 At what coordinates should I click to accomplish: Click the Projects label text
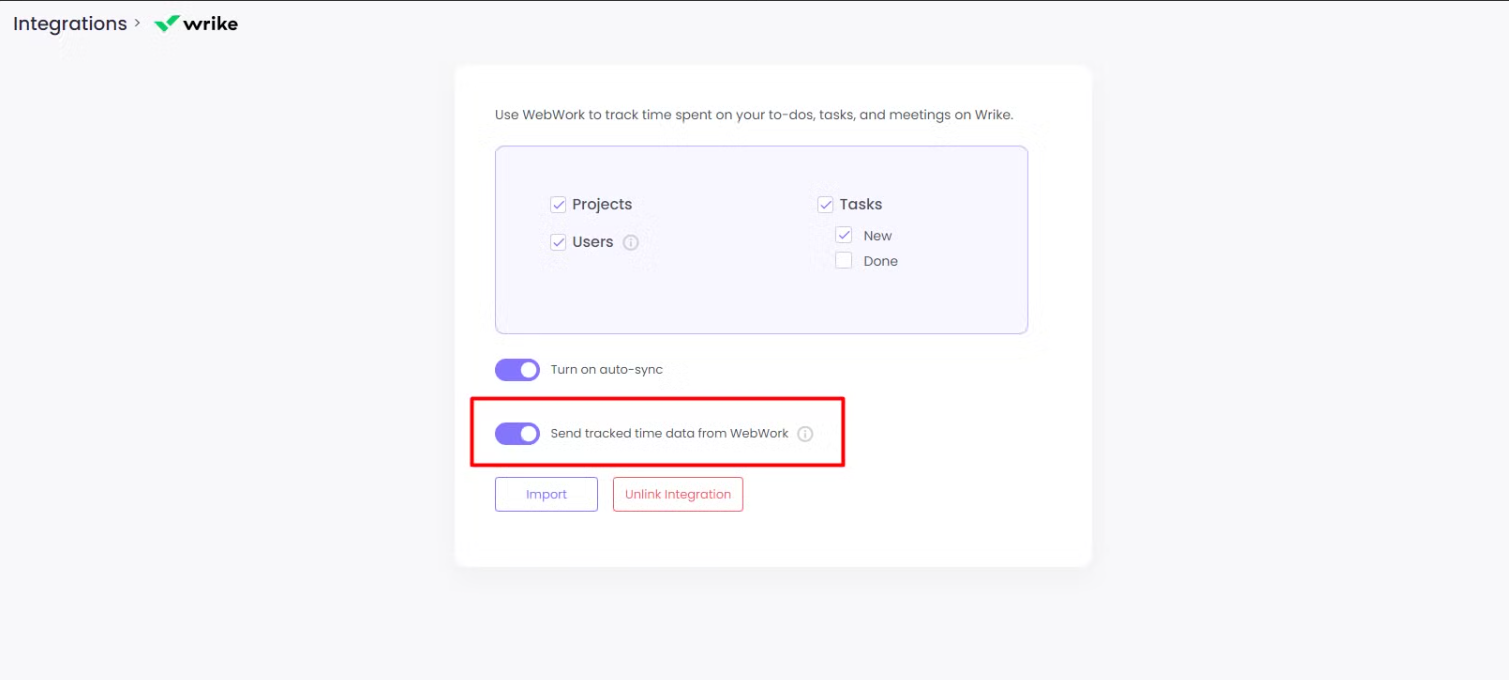pyautogui.click(x=602, y=205)
